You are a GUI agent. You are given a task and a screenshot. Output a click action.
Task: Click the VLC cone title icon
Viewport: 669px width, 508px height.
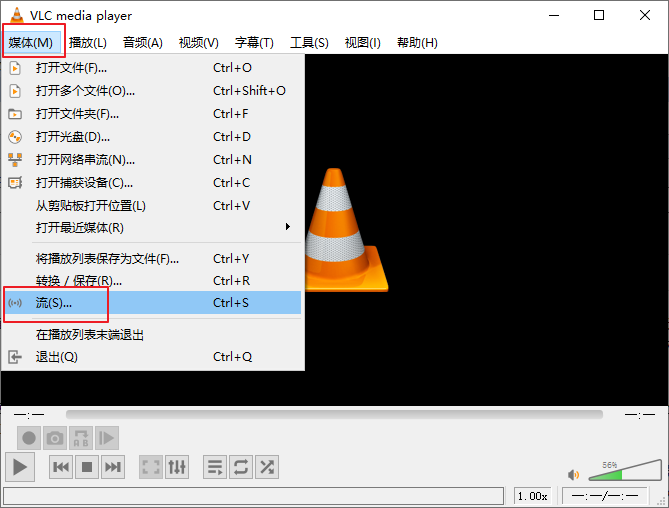click(17, 15)
